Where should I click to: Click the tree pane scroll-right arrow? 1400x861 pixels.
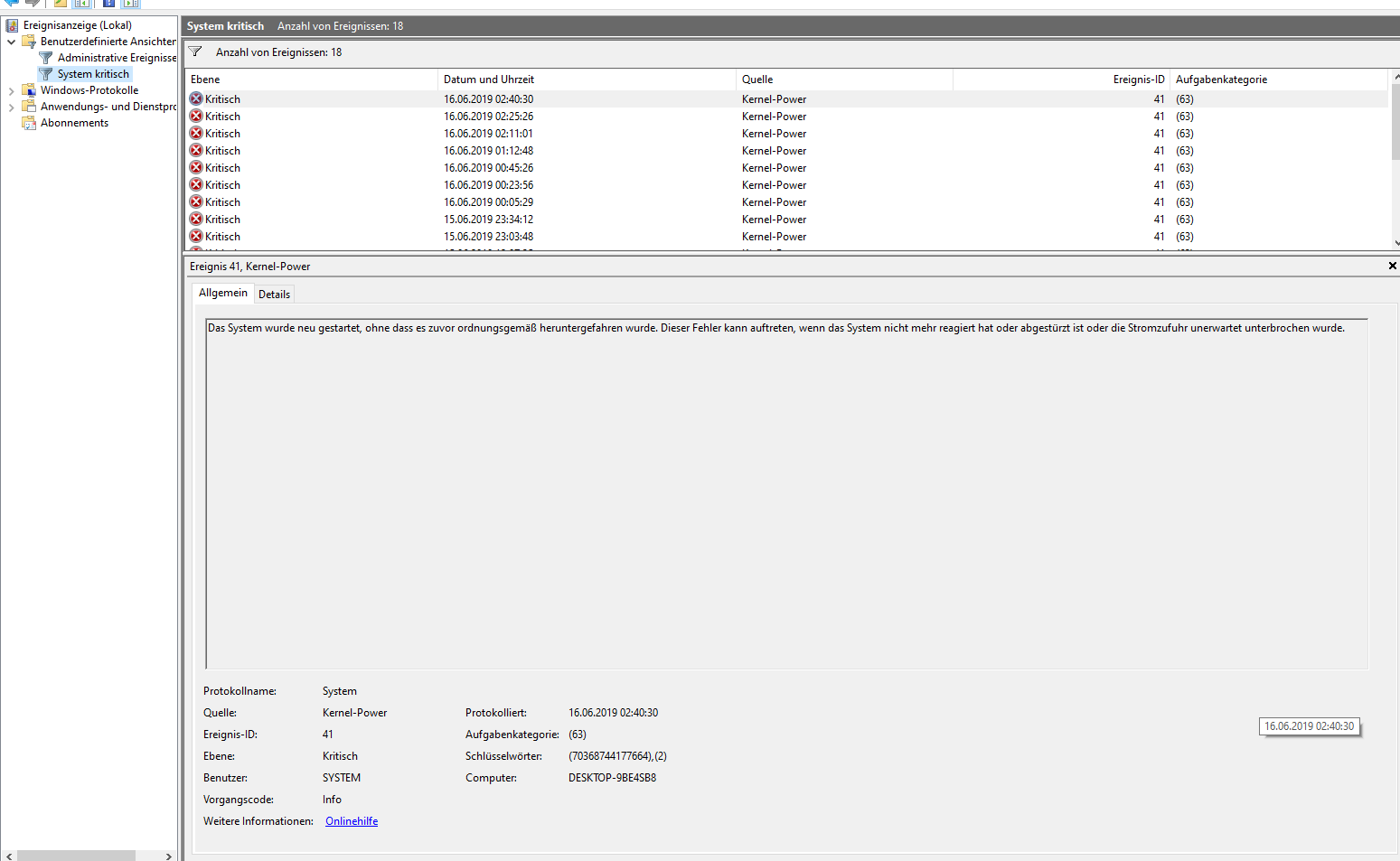point(168,856)
